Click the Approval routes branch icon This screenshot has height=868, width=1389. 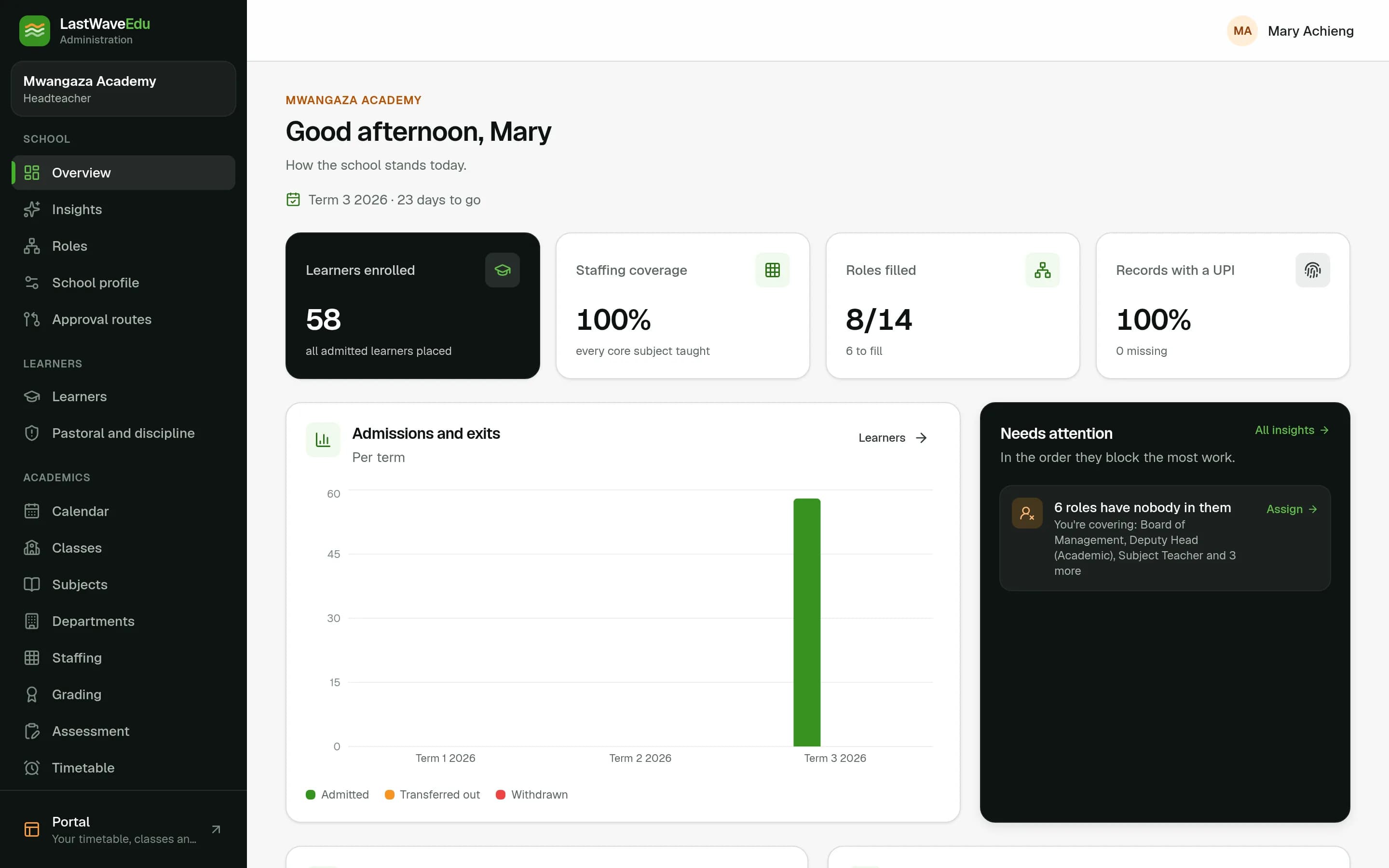pos(32,319)
